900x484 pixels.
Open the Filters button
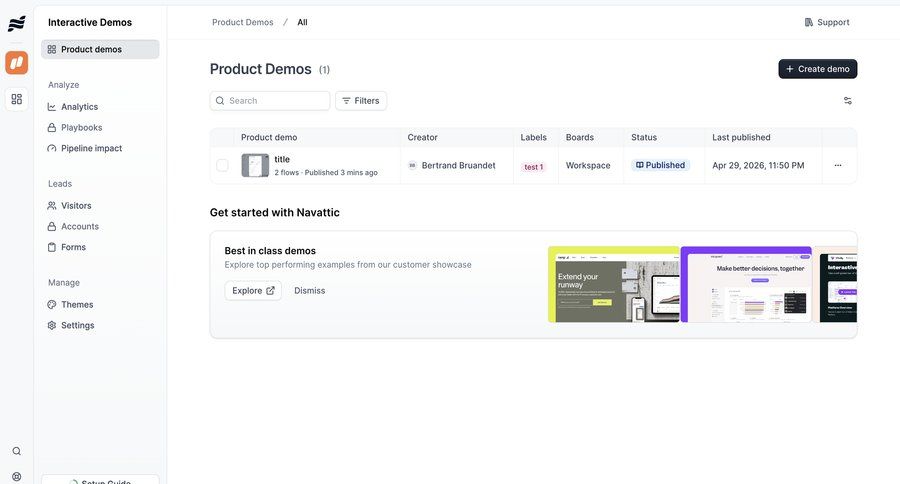361,100
